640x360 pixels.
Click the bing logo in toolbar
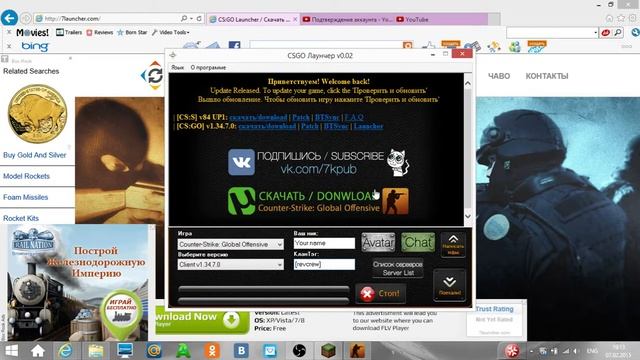[35, 47]
